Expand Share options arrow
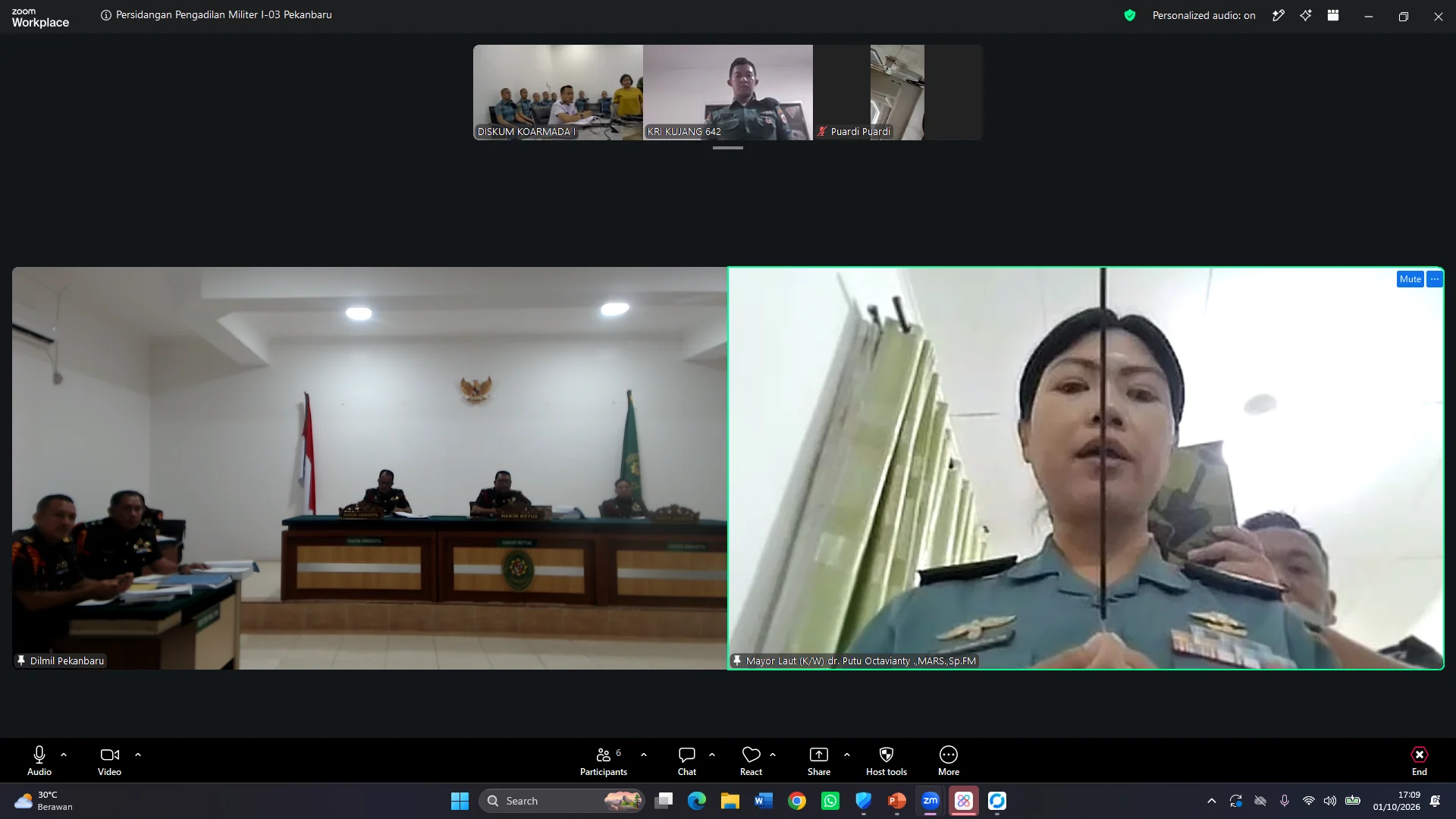The width and height of the screenshot is (1456, 819). pyautogui.click(x=847, y=755)
